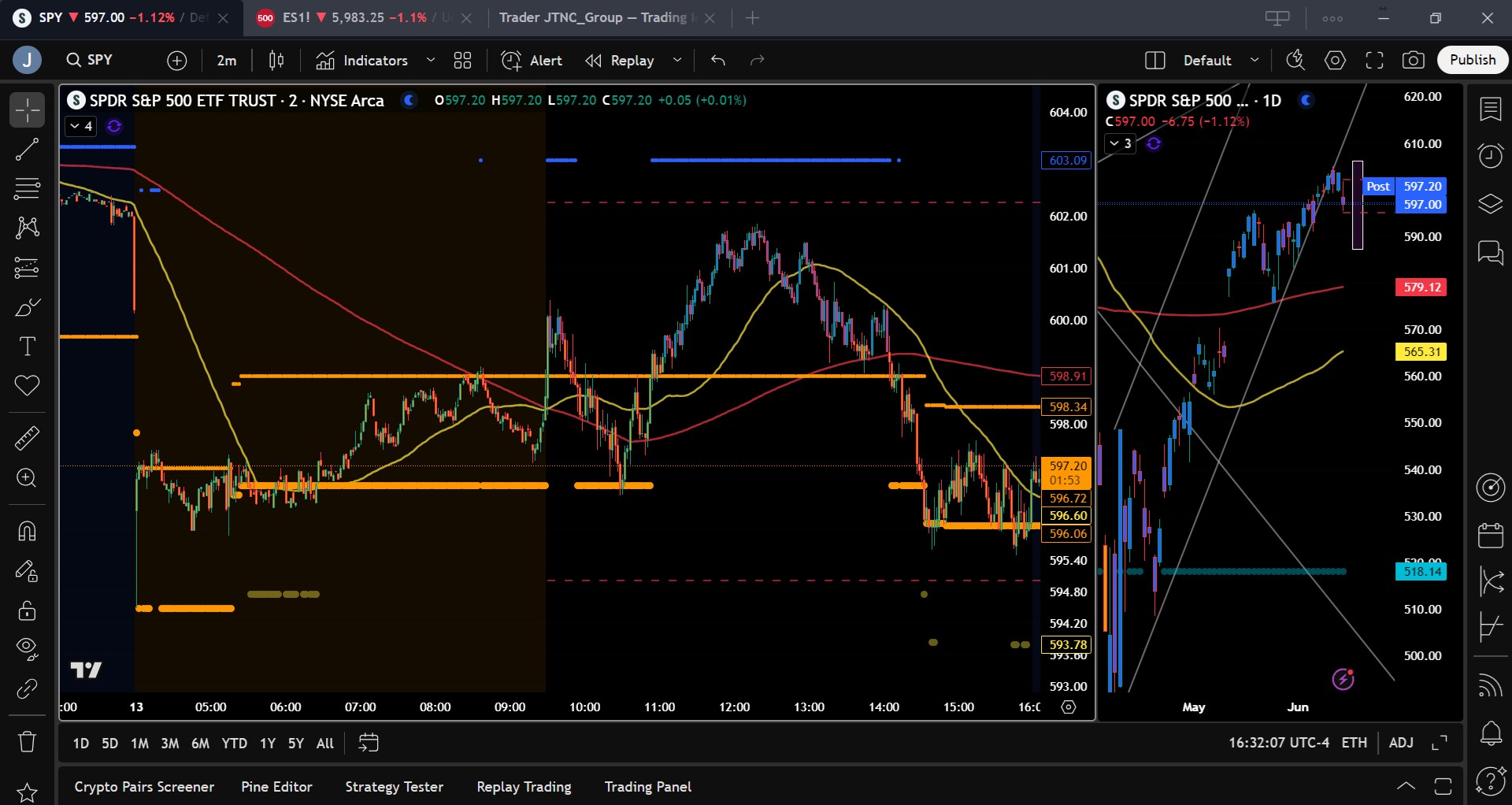Open chart settings hexagon icon
1512x805 pixels.
[x=1335, y=60]
